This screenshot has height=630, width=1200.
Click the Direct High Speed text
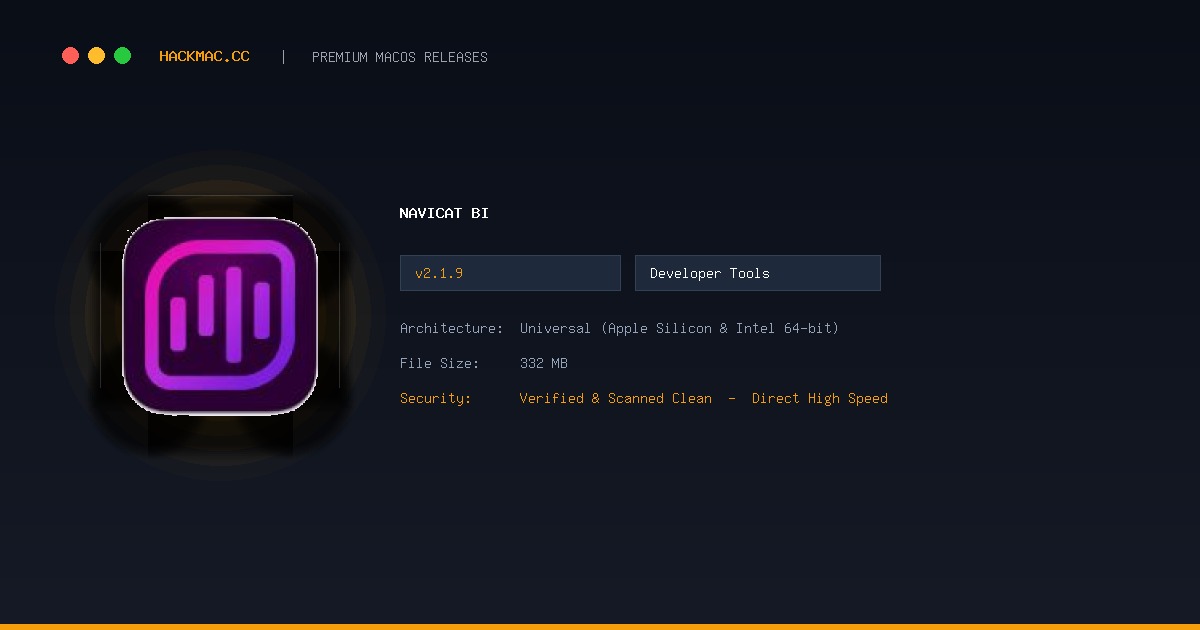pos(820,398)
